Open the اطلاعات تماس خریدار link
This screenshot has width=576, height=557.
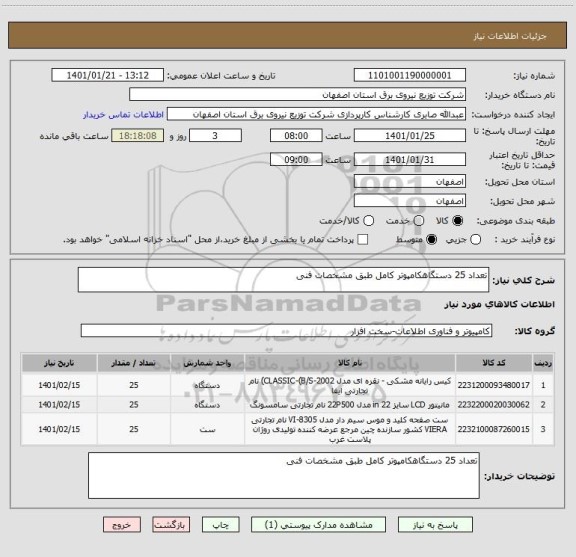click(x=123, y=115)
